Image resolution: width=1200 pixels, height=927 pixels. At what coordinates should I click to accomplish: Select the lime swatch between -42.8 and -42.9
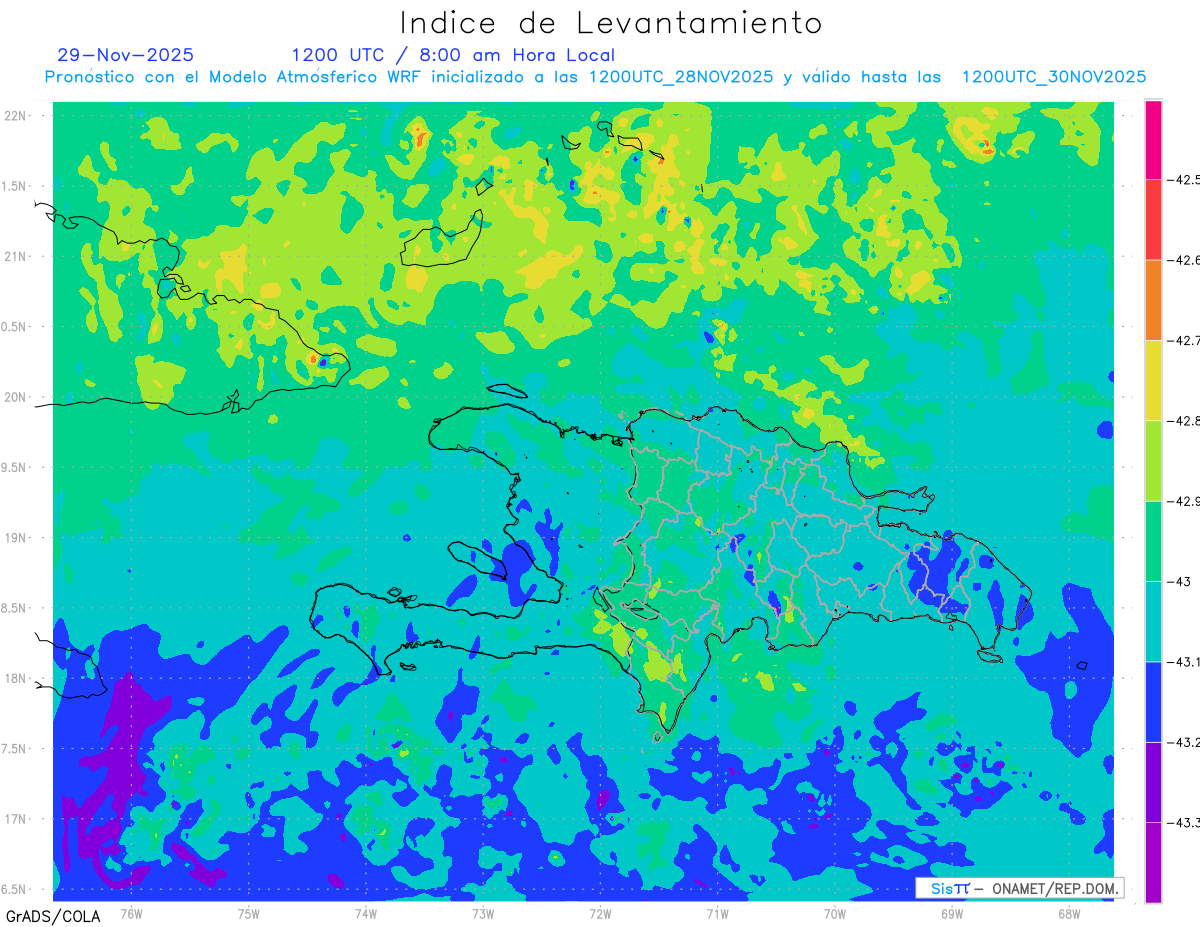(1153, 461)
